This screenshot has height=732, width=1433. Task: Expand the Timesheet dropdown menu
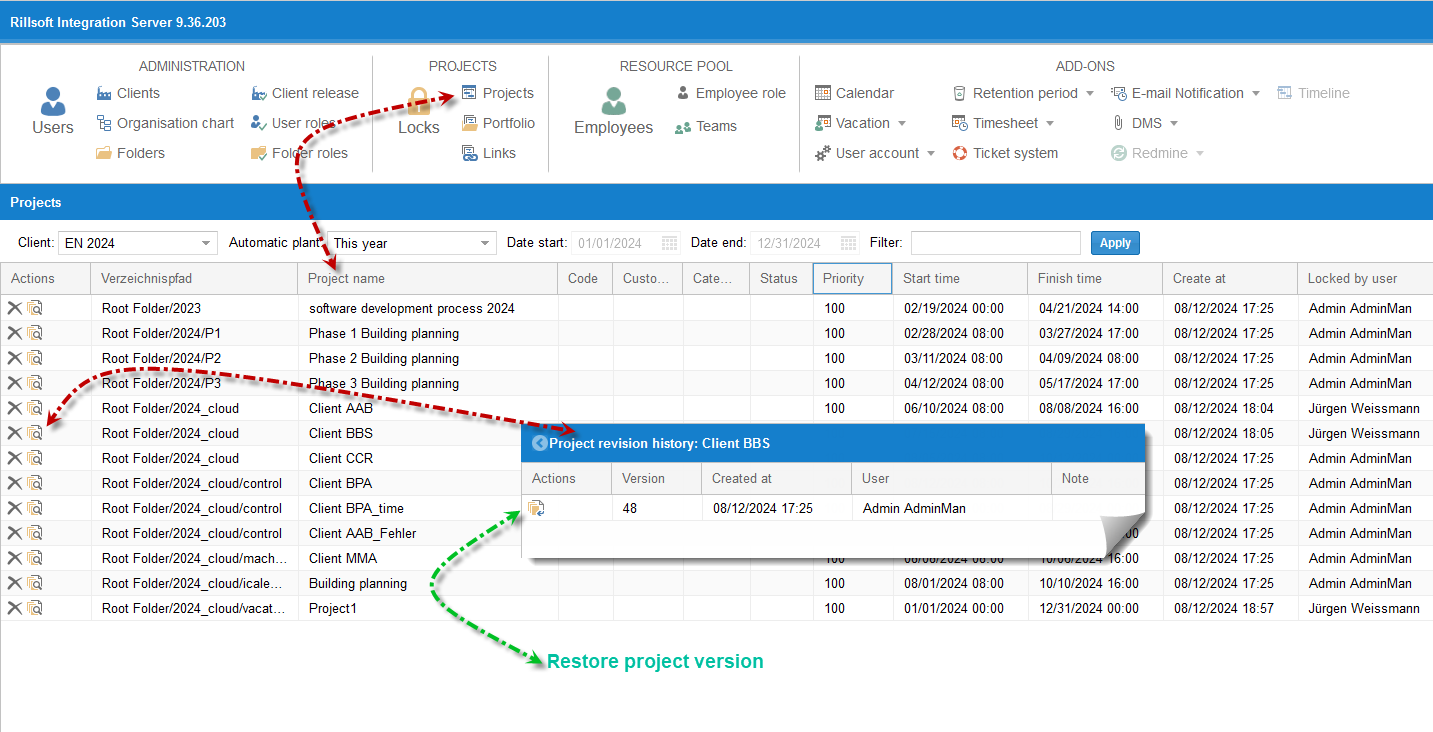point(1049,123)
